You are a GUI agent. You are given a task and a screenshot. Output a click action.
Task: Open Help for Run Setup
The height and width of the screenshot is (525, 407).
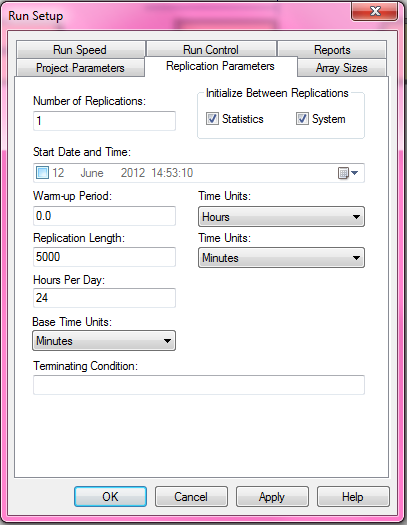pos(353,497)
